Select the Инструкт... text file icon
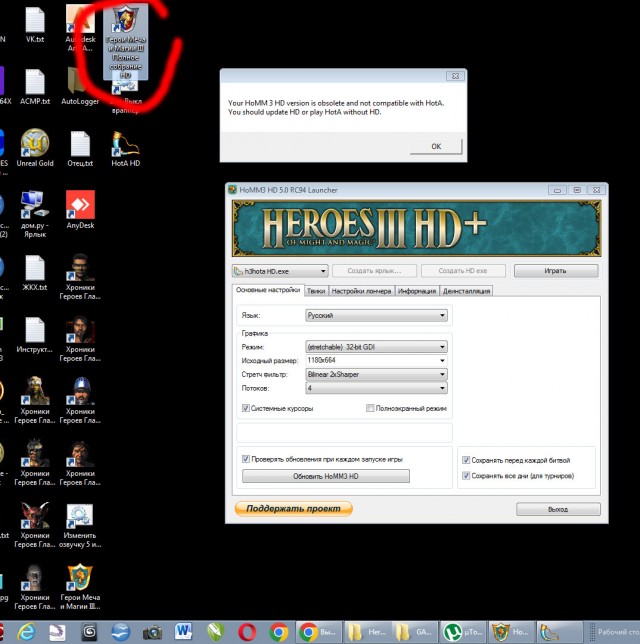This screenshot has height=644, width=640. (35, 335)
